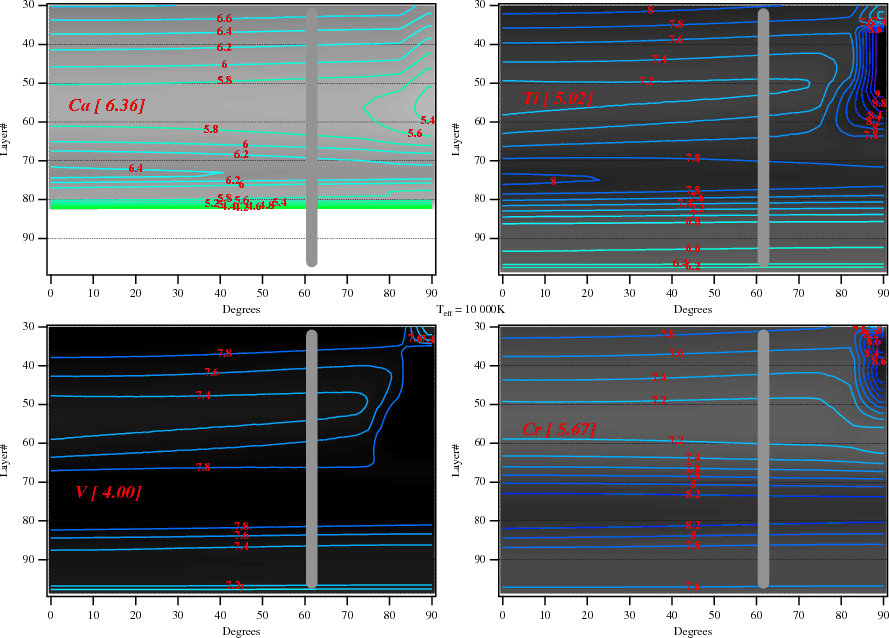Click the V [4.00] element label
Viewport: 889px width, 638px height.
pyautogui.click(x=108, y=492)
